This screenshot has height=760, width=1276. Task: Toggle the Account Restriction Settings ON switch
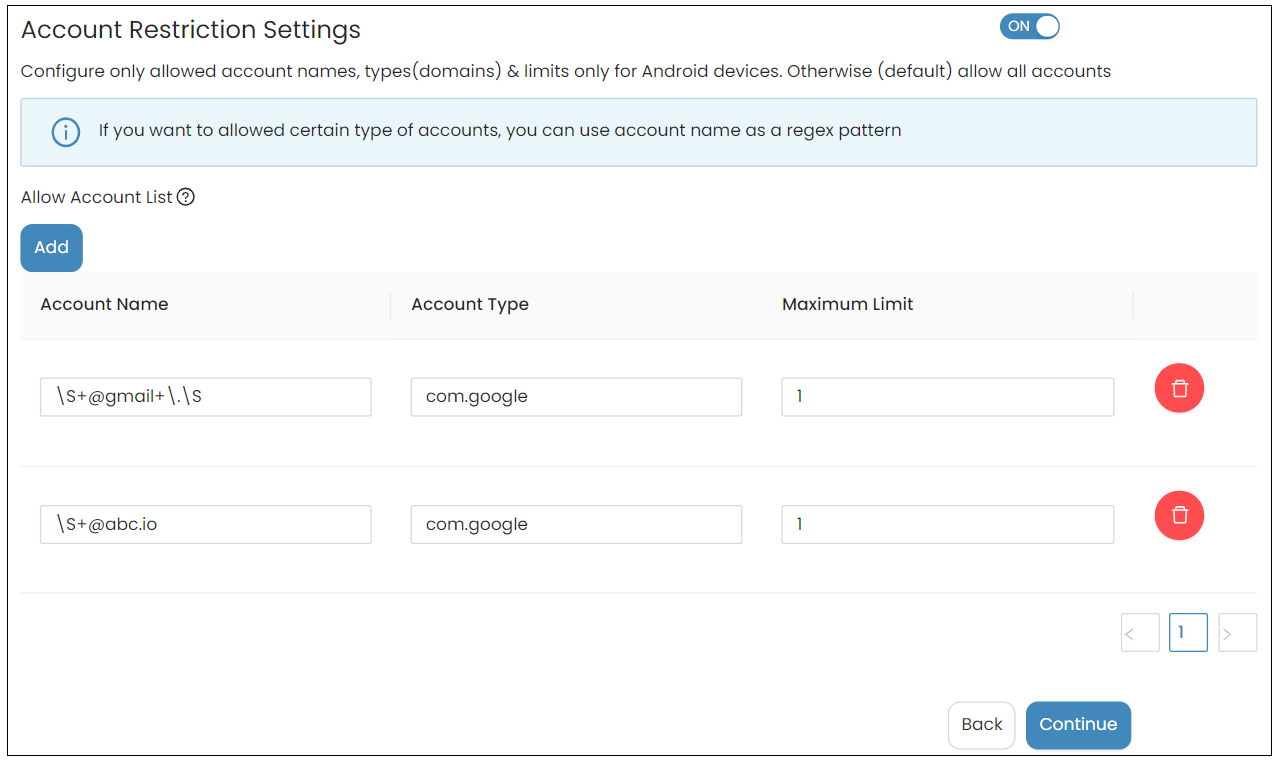pyautogui.click(x=1029, y=27)
